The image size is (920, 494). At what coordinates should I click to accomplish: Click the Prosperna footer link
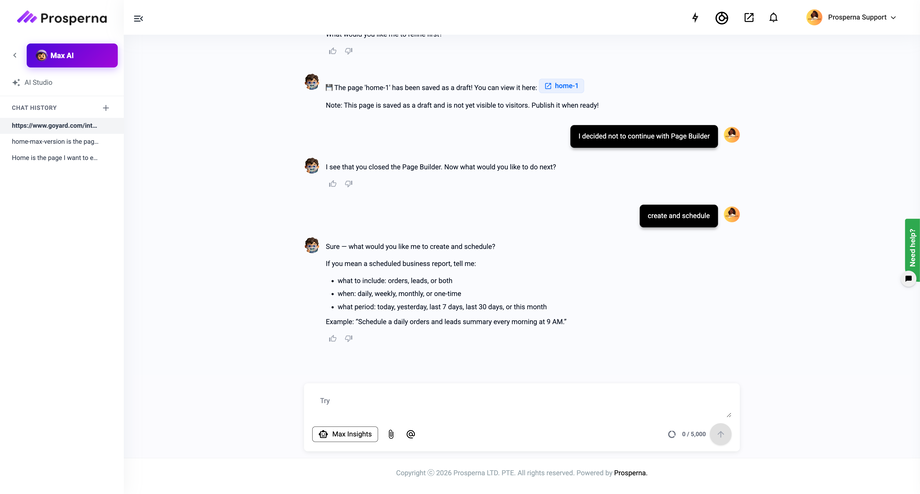(630, 473)
